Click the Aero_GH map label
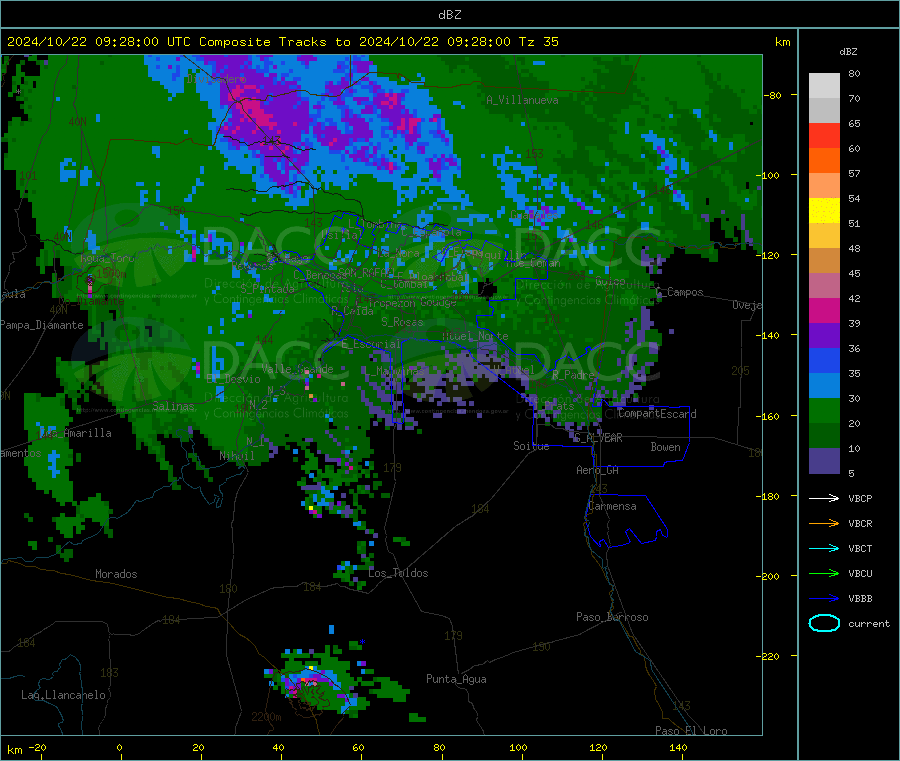 click(x=597, y=470)
